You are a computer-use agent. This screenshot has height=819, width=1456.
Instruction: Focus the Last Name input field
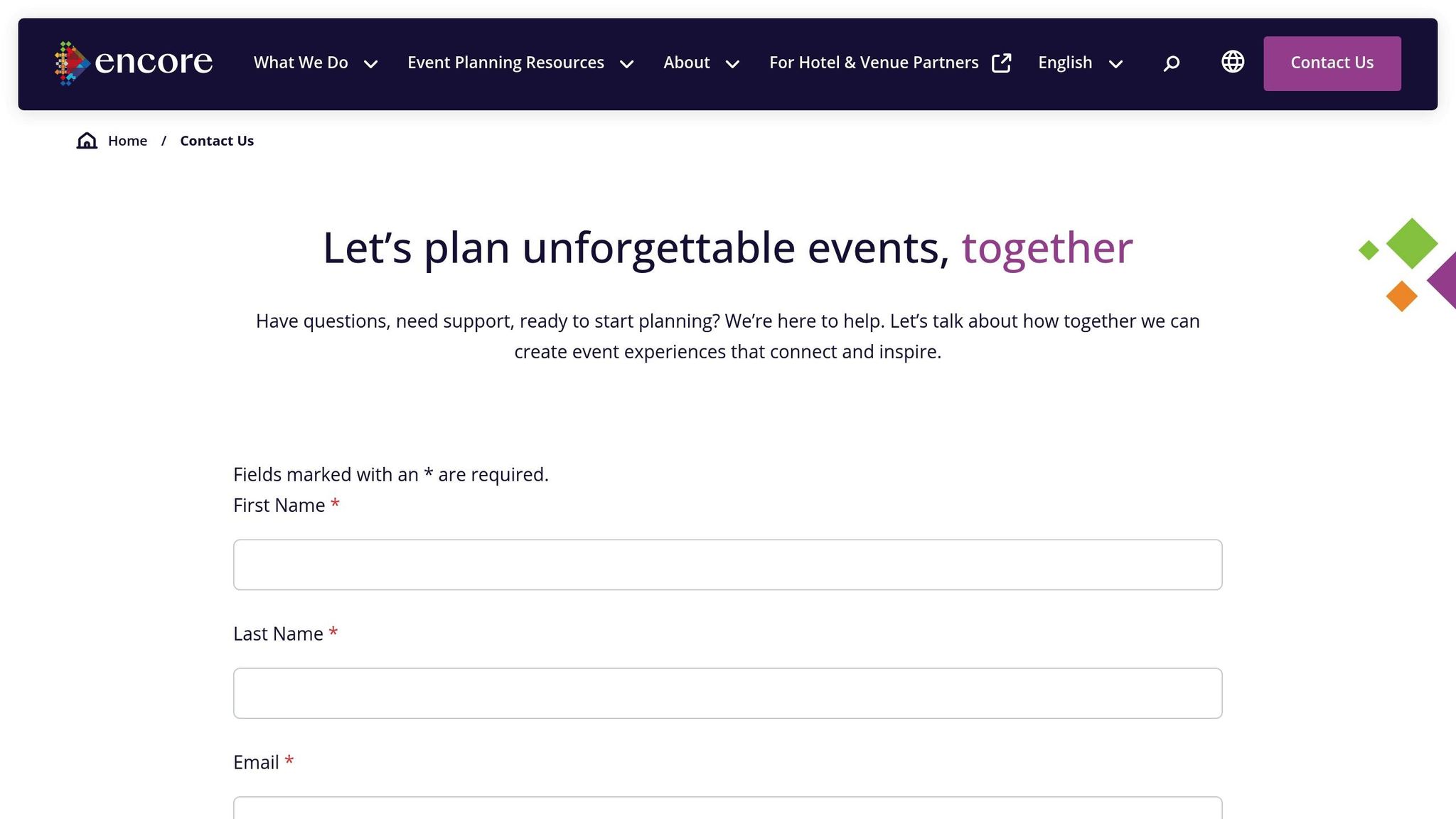[x=727, y=693]
